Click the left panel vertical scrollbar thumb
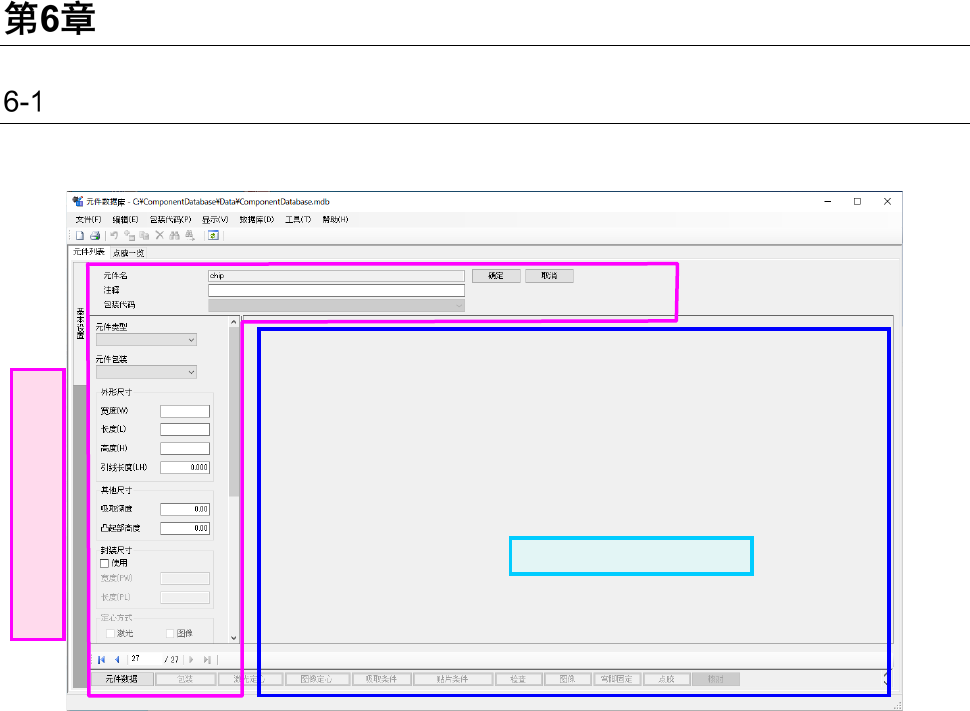Screen dimensions: 970x711 coord(234,412)
